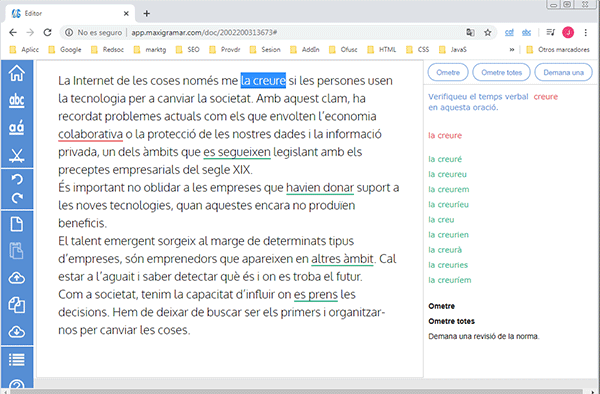Go forward with browser forward arrow
The image size is (600, 394).
point(30,33)
